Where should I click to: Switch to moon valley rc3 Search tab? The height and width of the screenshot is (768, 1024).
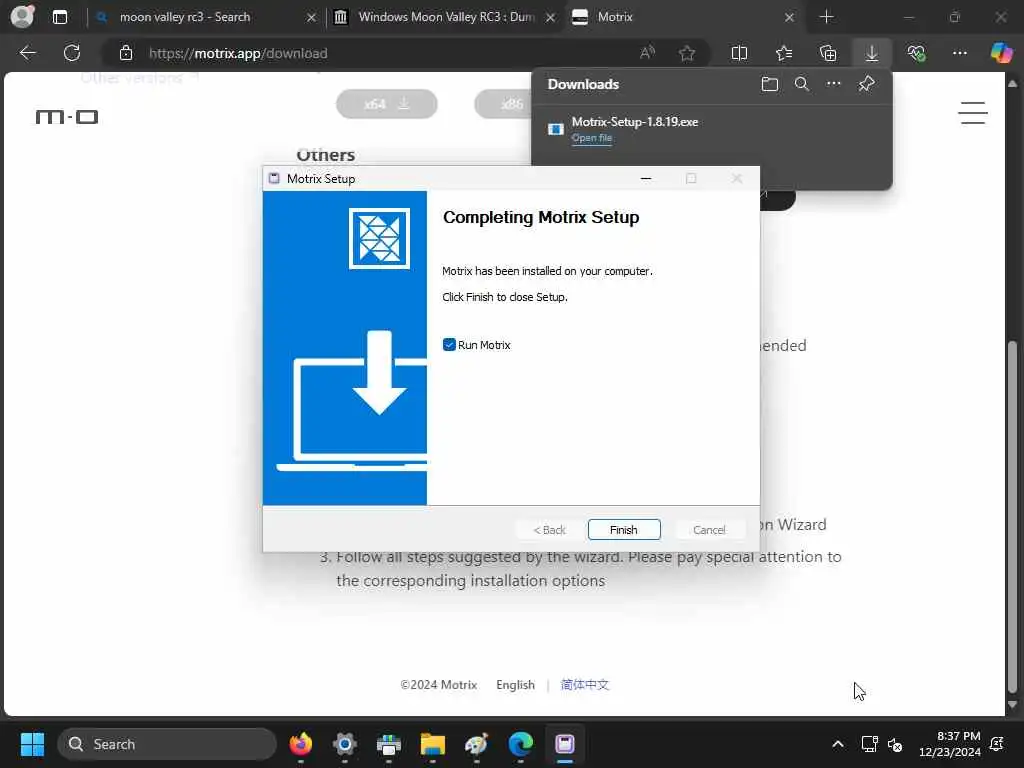[185, 17]
